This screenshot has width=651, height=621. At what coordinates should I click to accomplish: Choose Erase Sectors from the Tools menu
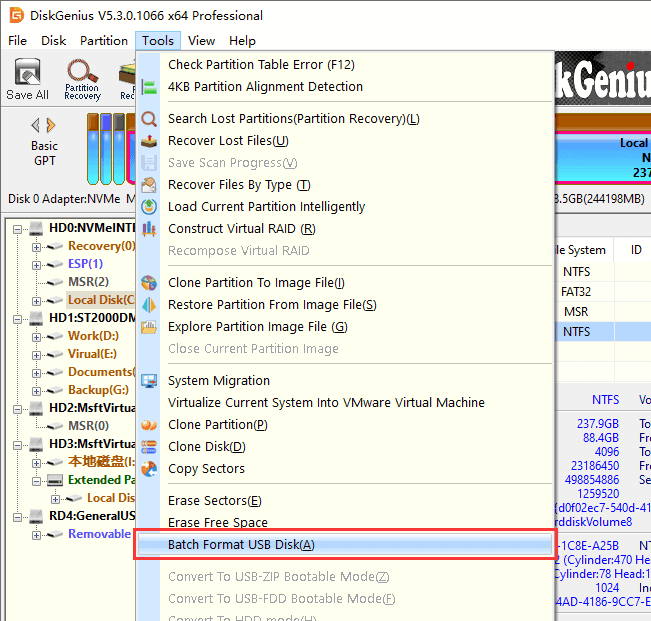tap(214, 501)
